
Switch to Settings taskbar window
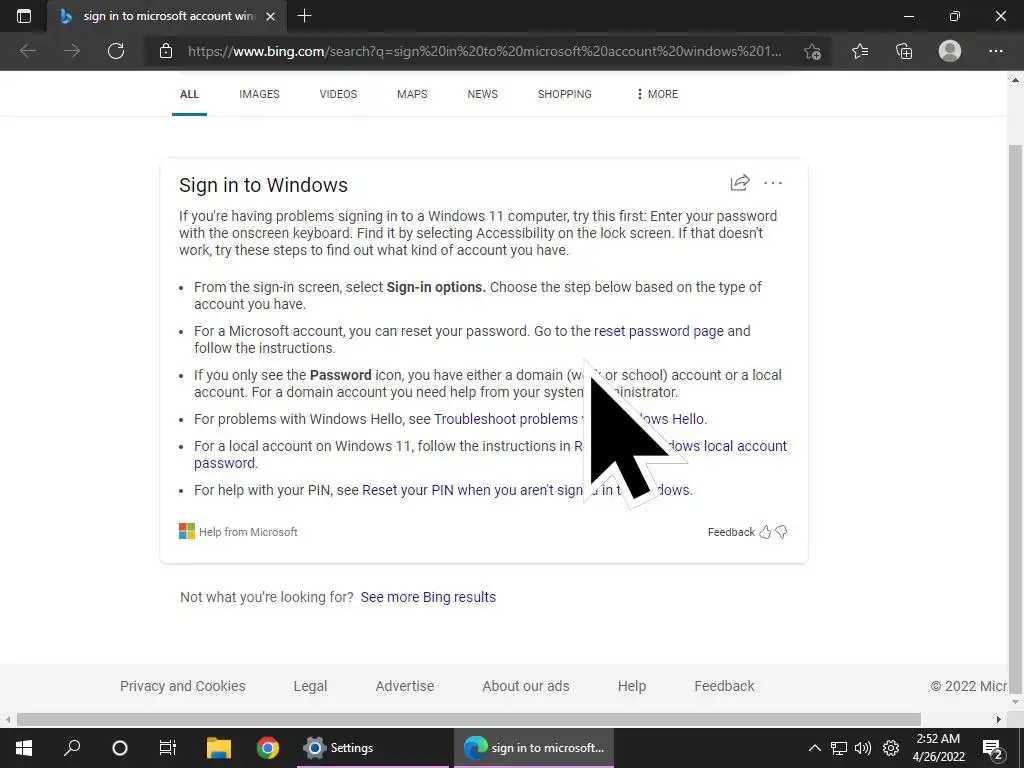[372, 748]
